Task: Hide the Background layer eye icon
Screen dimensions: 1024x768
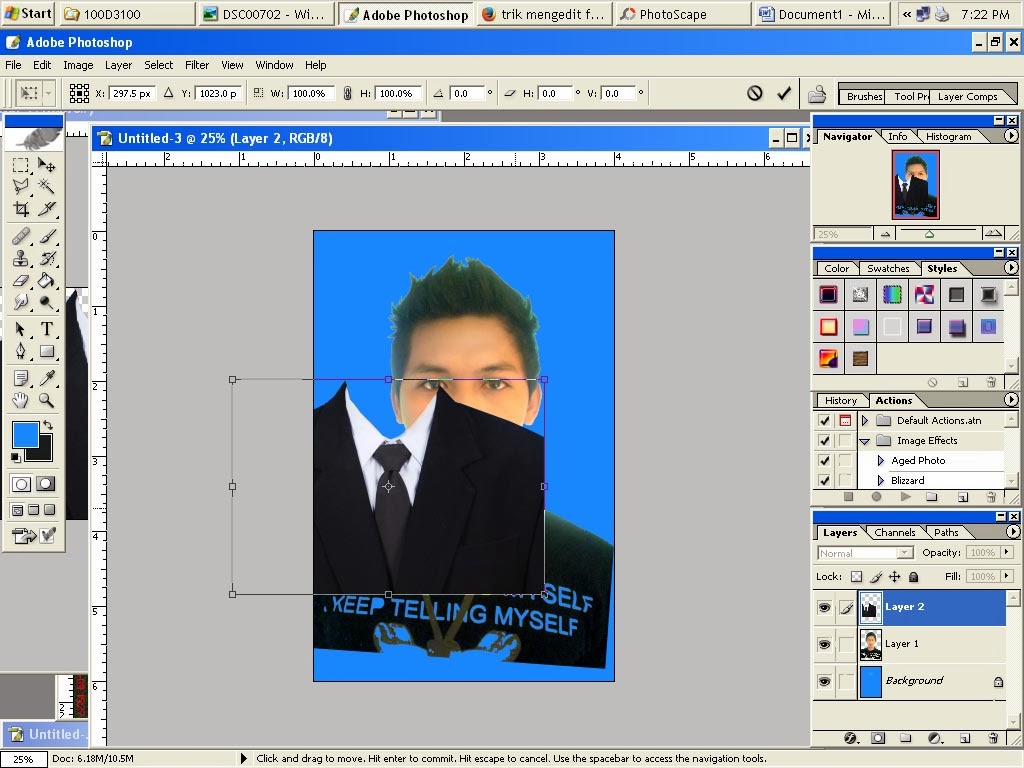Action: pyautogui.click(x=824, y=681)
